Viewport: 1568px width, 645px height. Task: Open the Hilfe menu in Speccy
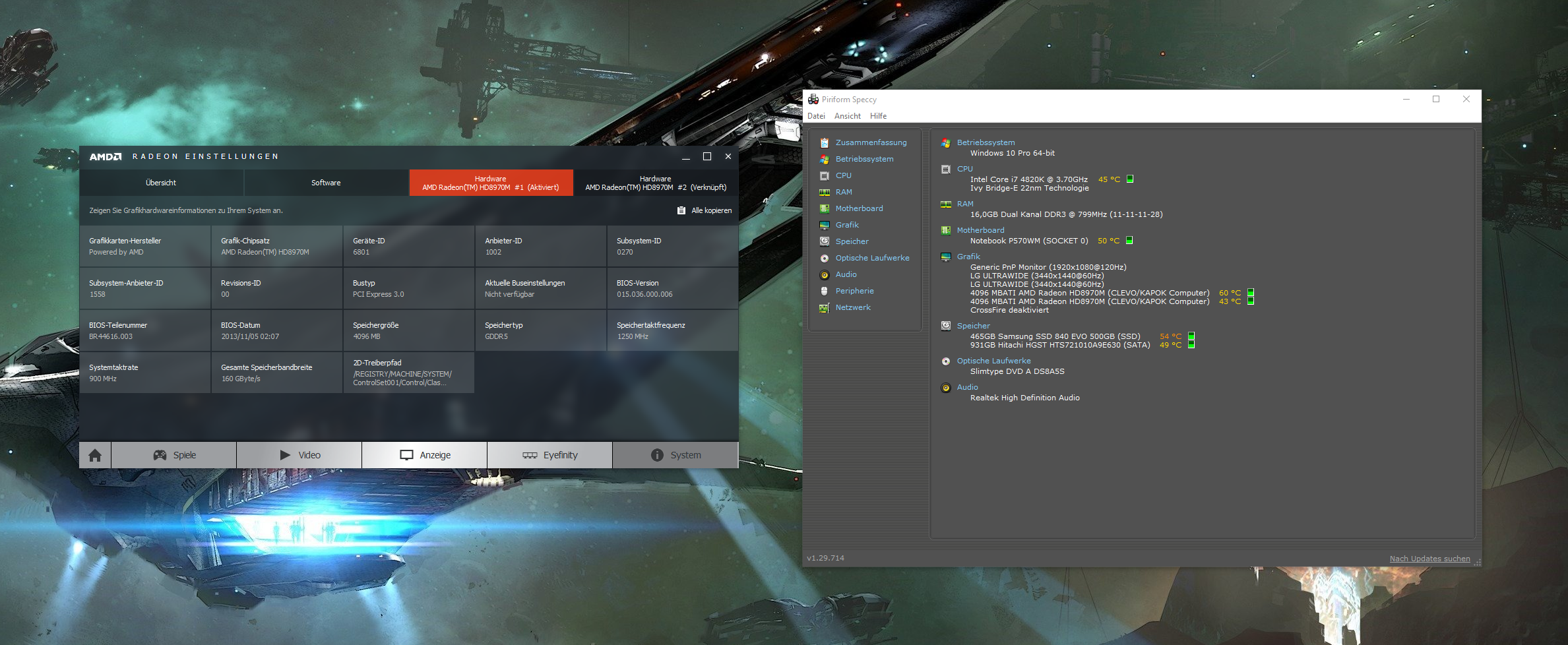[x=878, y=116]
